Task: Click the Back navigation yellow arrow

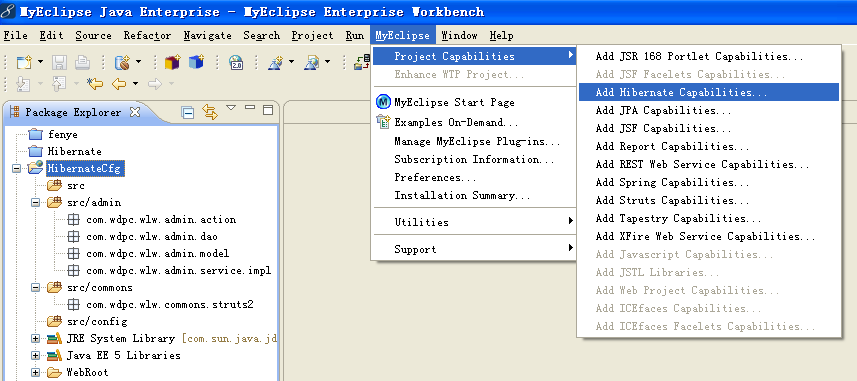Action: point(119,84)
